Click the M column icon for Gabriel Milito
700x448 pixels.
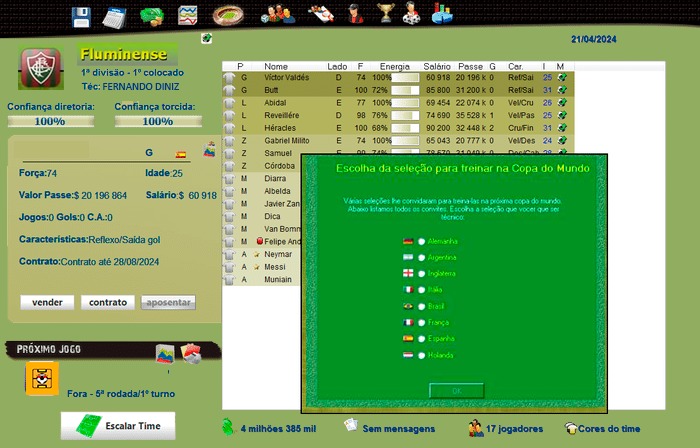[562, 141]
